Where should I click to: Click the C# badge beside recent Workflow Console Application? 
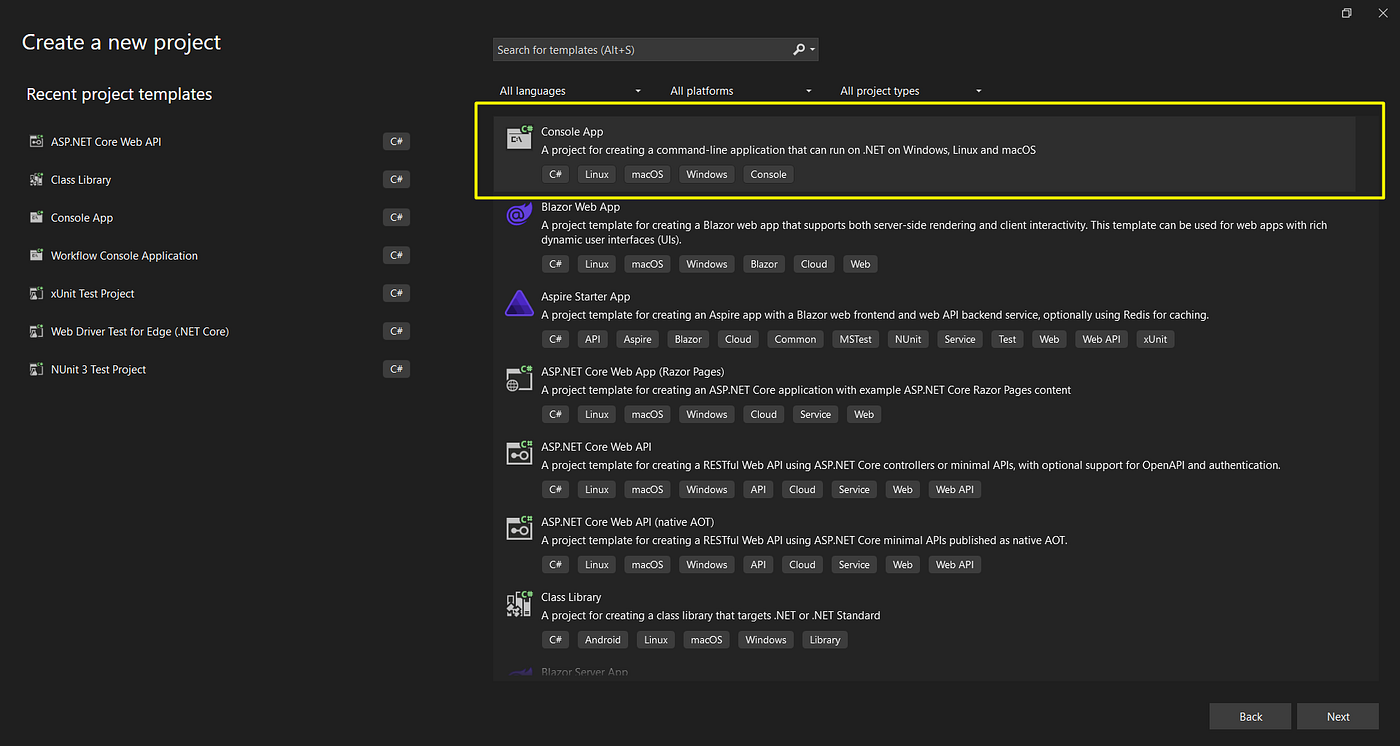tap(396, 256)
